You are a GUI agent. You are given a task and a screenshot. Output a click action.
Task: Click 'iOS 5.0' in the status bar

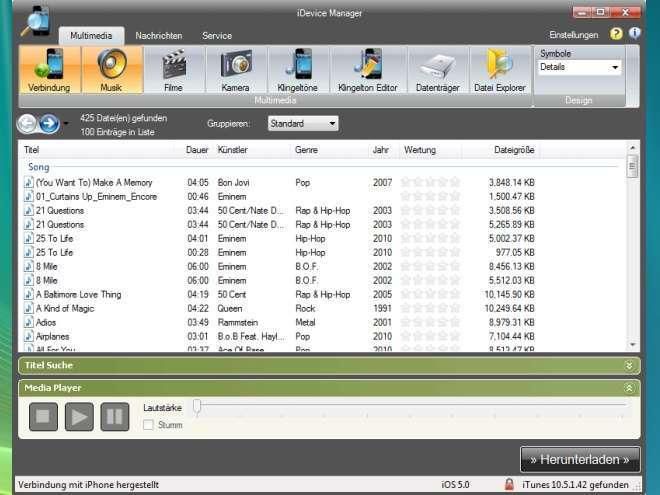[x=455, y=484]
